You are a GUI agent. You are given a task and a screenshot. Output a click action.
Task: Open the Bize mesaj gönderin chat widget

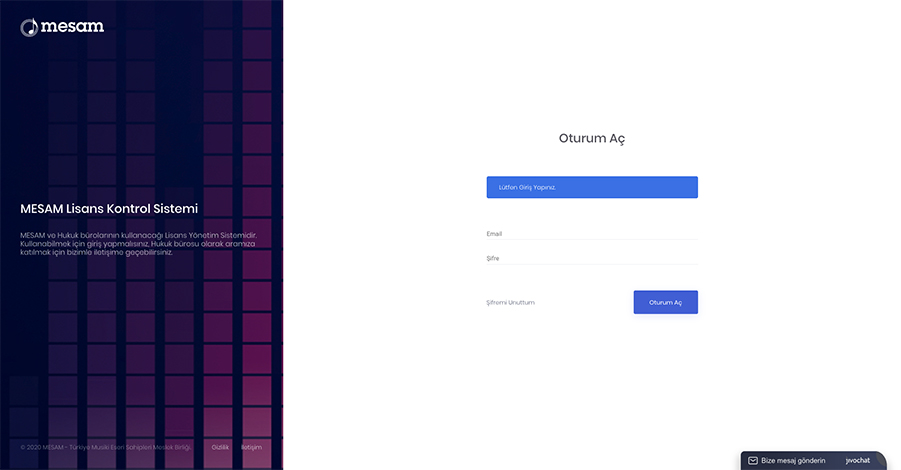(x=813, y=461)
